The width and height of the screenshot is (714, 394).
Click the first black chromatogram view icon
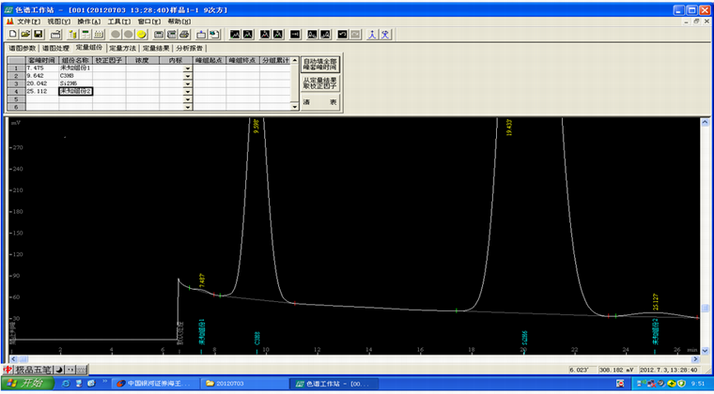[235, 34]
